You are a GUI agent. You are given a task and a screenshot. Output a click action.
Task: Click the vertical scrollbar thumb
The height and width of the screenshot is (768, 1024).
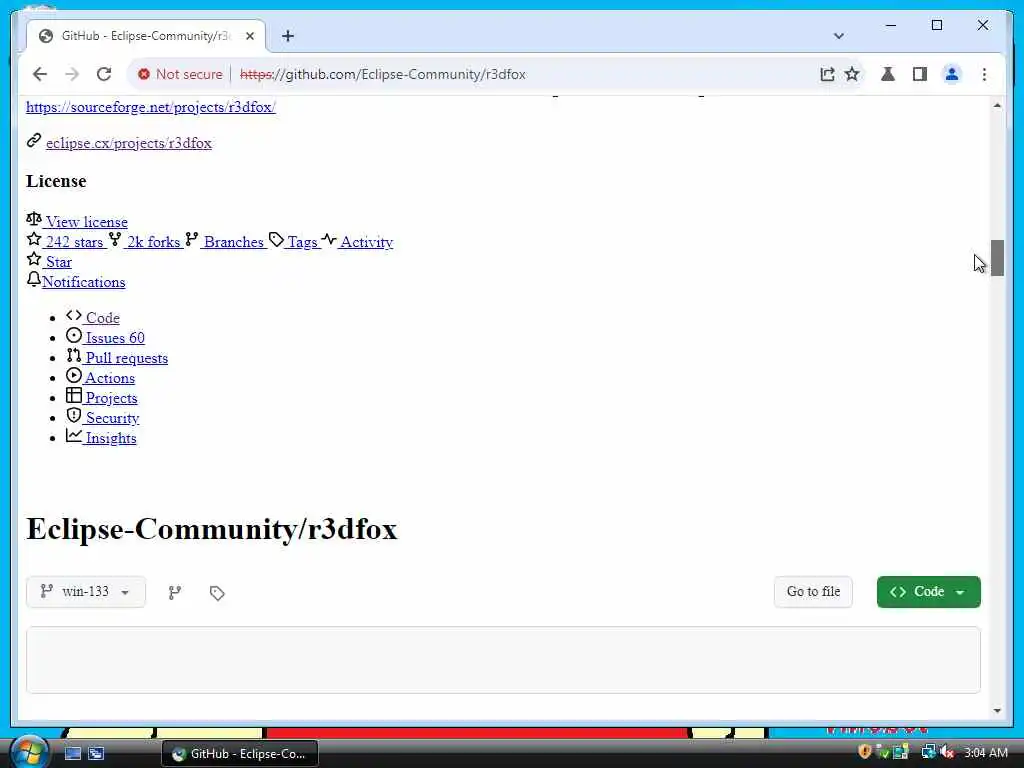997,258
